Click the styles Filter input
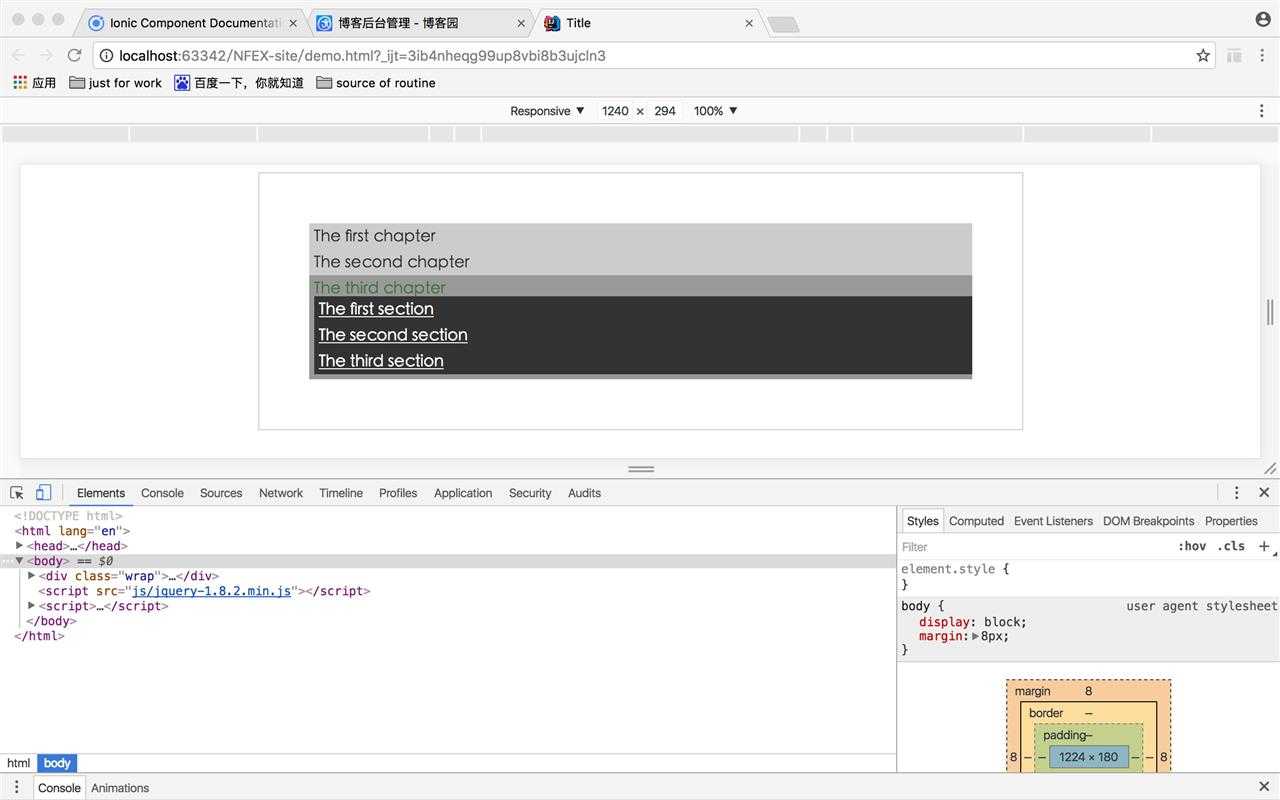1280x800 pixels. pyautogui.click(x=1035, y=547)
